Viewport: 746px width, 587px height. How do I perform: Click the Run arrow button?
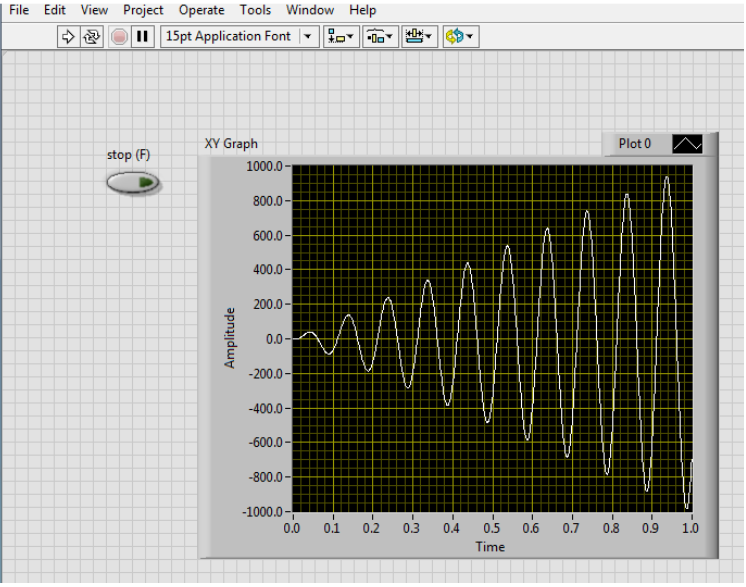coord(68,37)
